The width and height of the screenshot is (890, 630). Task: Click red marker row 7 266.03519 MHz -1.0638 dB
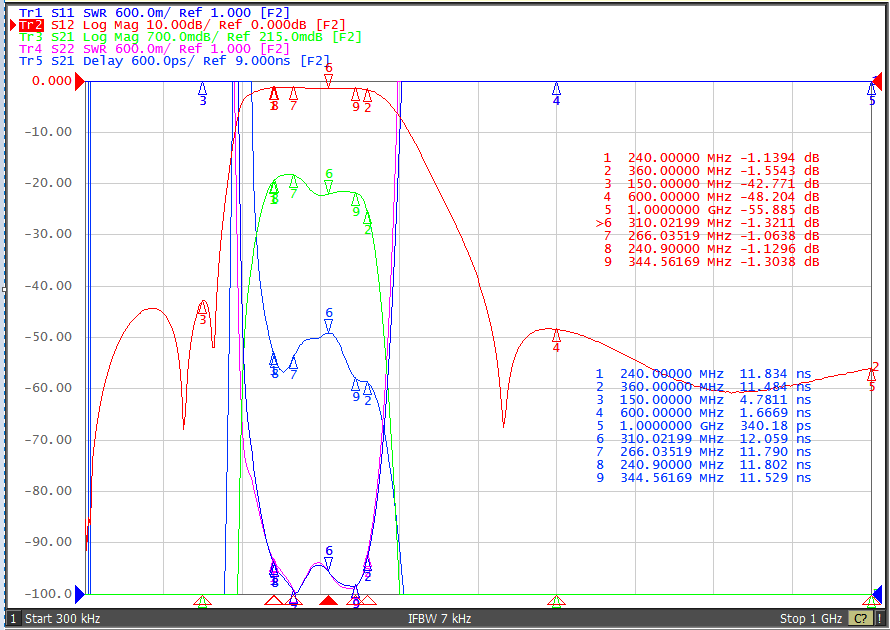(x=712, y=236)
